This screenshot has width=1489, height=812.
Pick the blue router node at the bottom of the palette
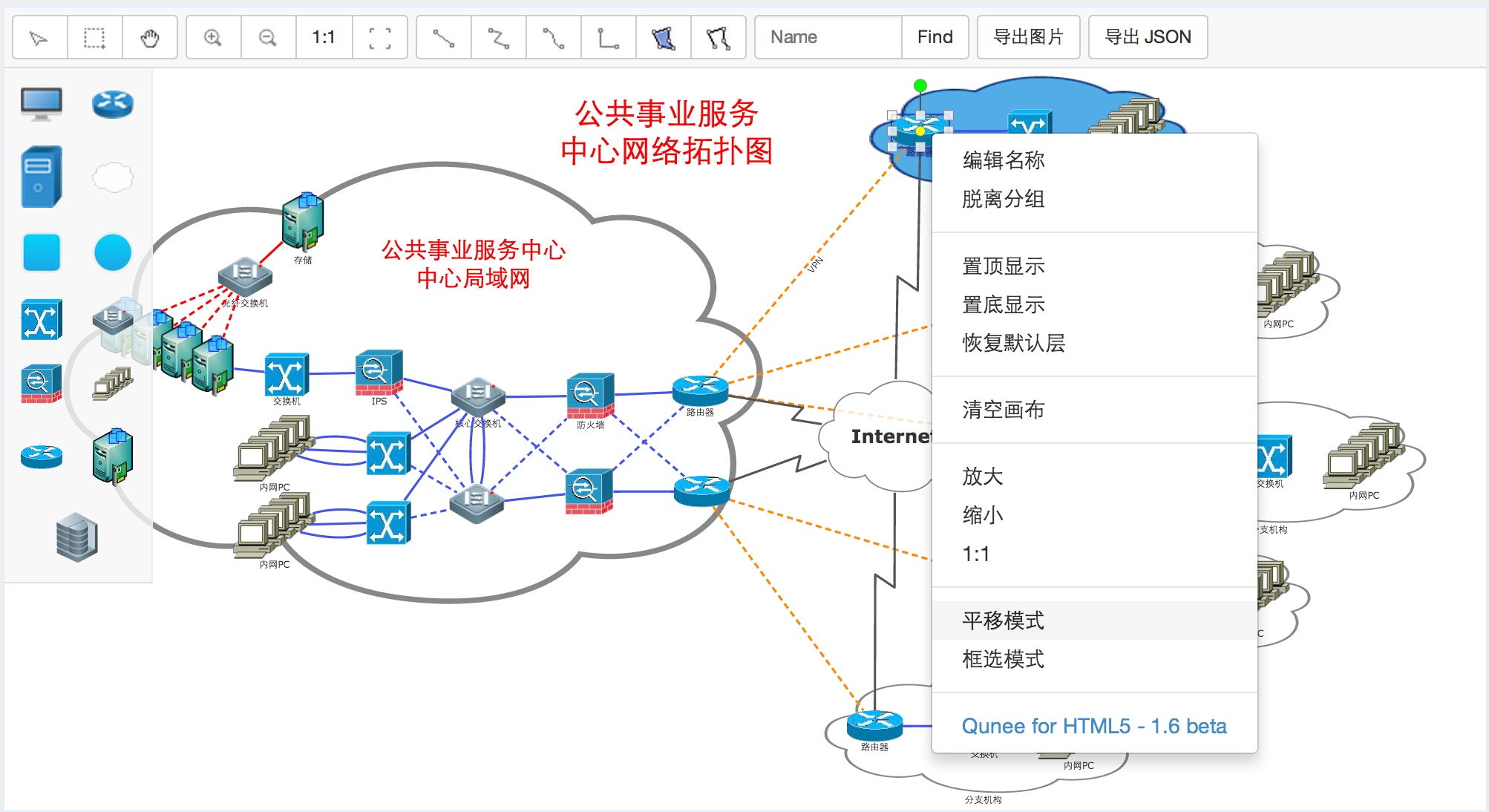coord(42,456)
